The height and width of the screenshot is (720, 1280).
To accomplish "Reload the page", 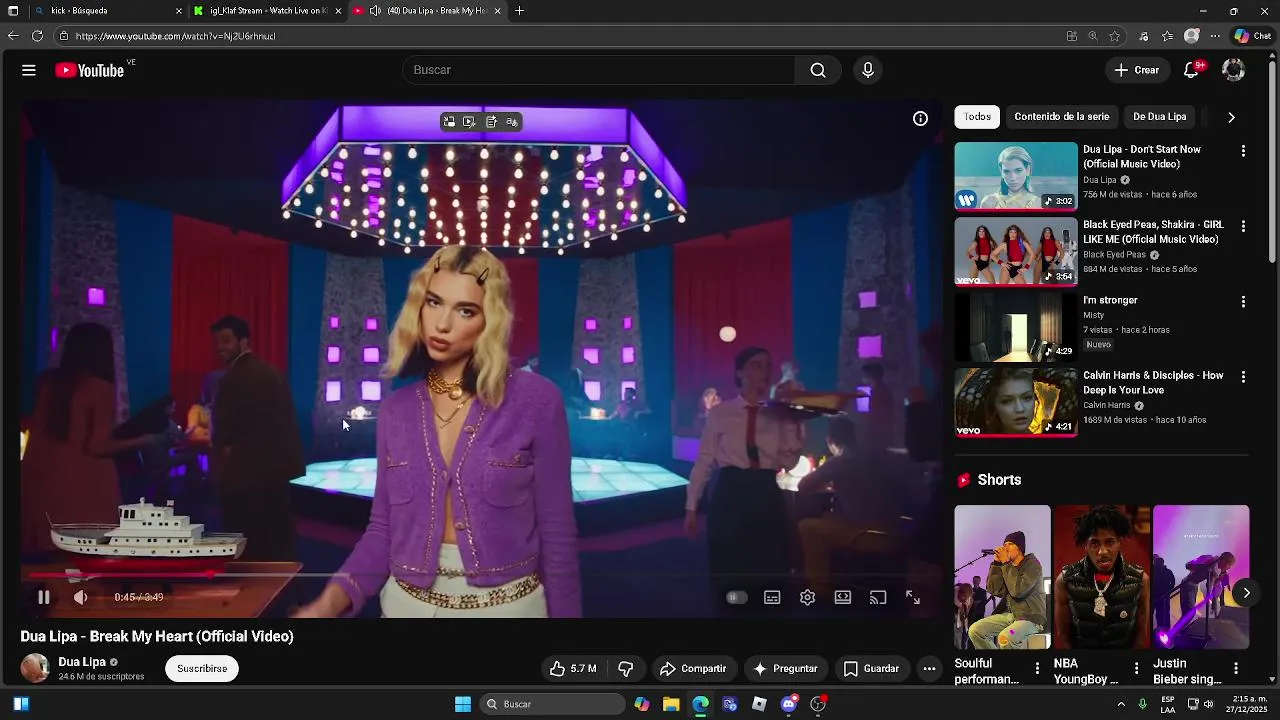I will pos(37,36).
